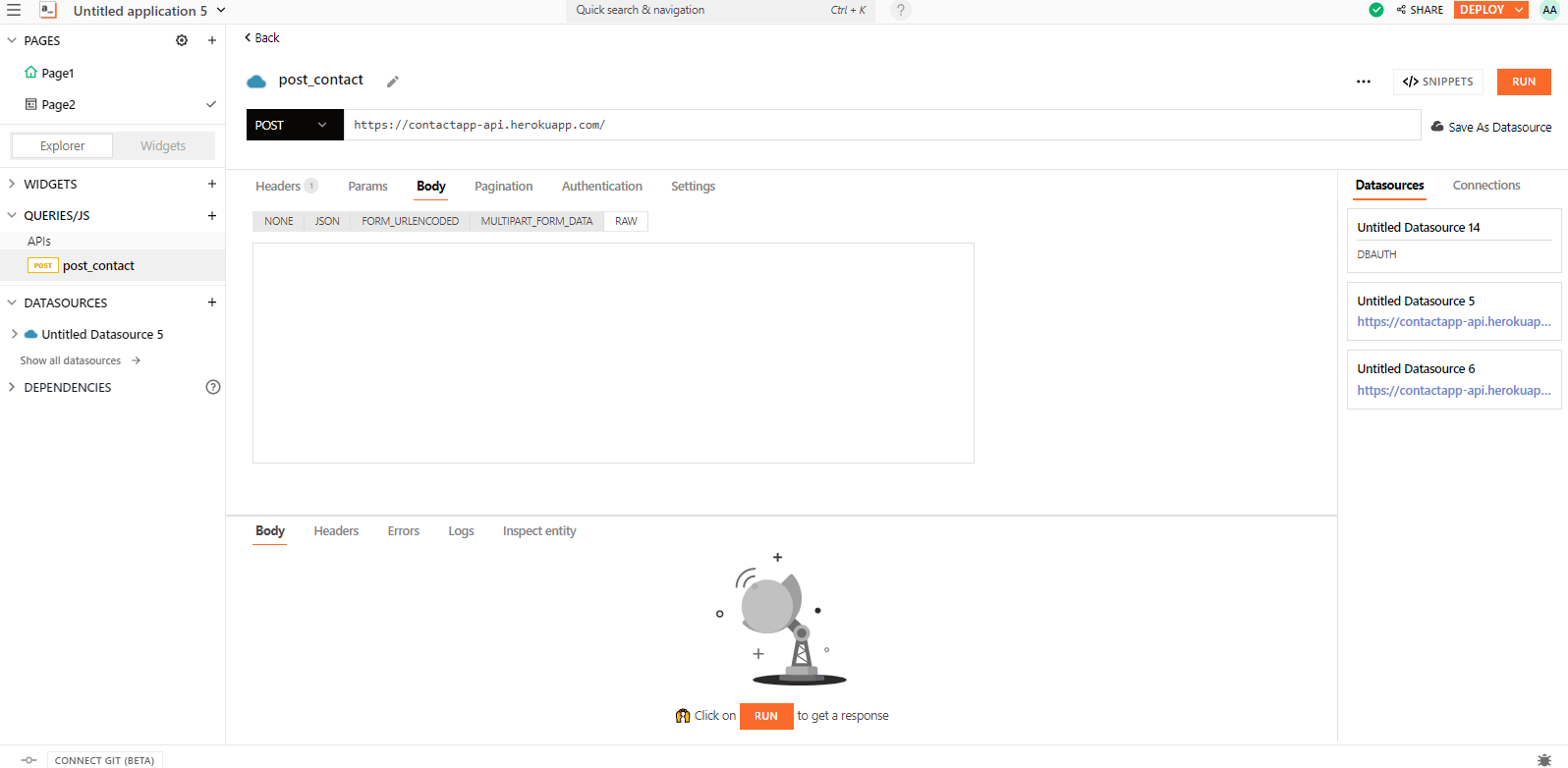The image size is (1568, 768).
Task: Open the POST method dropdown
Action: 294,125
